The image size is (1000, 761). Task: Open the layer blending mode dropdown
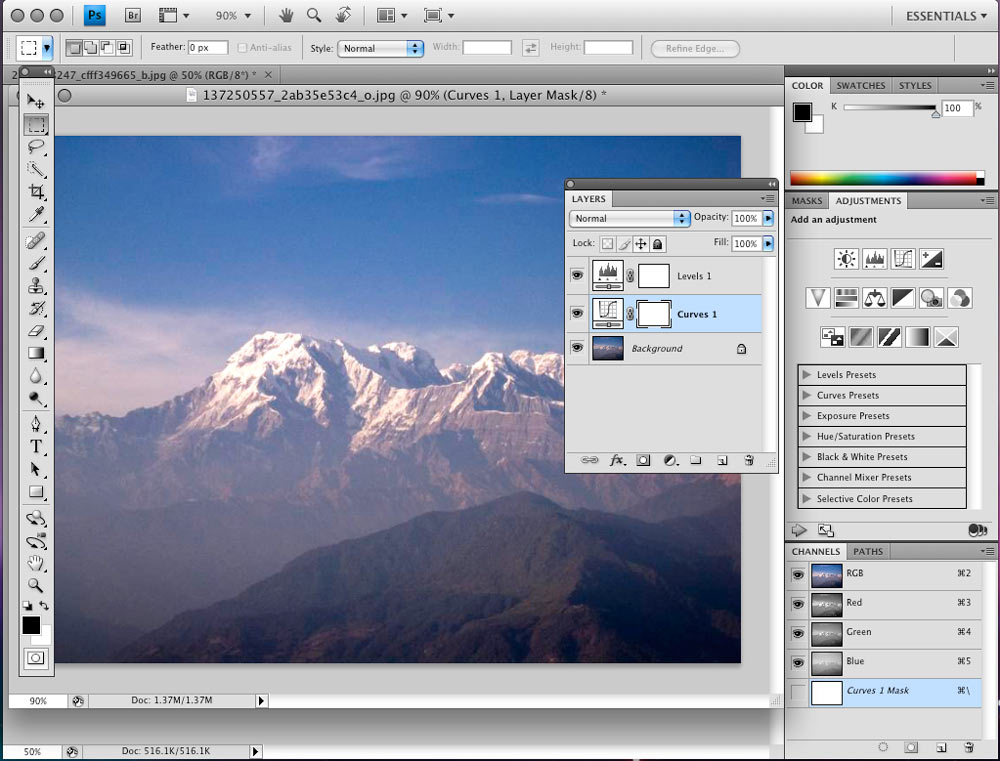(x=629, y=218)
